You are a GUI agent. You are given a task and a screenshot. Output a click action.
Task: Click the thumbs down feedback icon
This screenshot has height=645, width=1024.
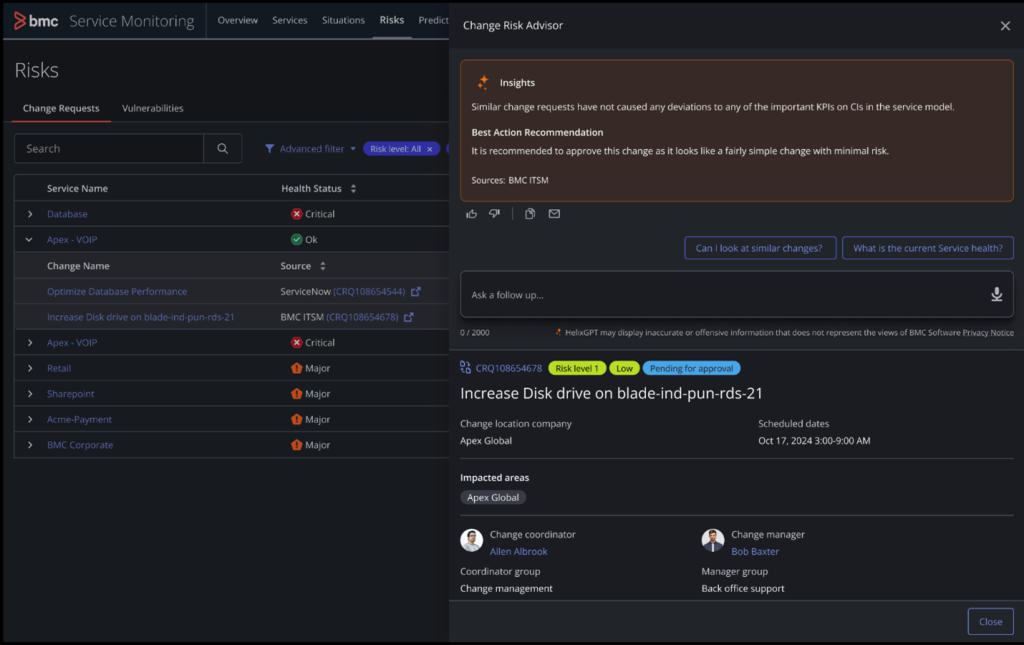[x=494, y=213]
